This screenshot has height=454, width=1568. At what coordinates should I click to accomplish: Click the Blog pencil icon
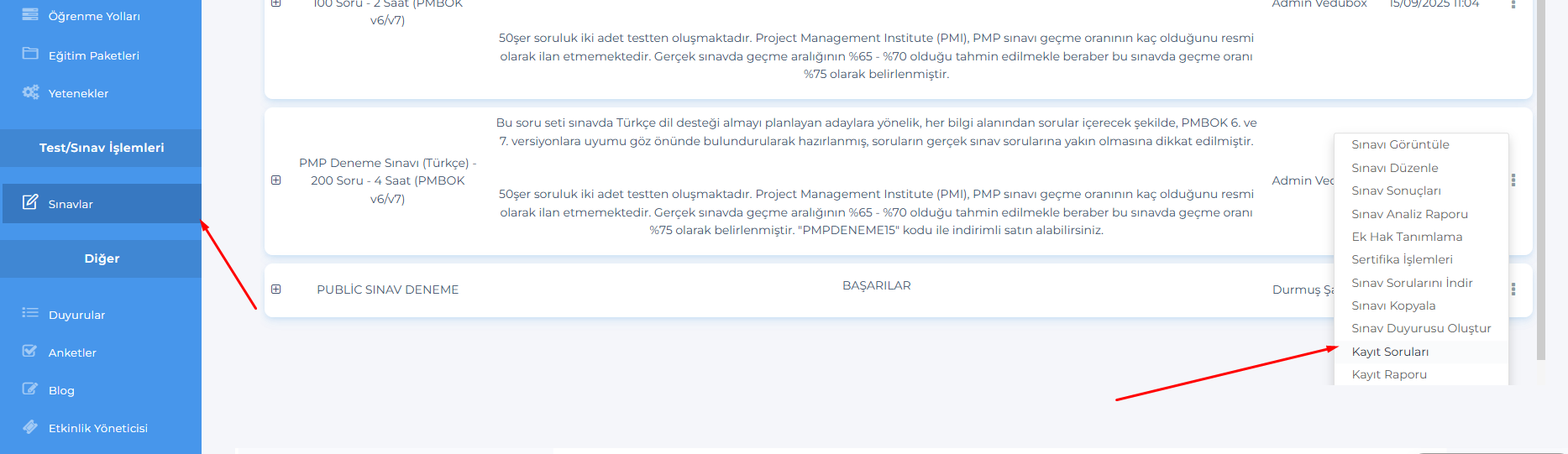click(30, 389)
